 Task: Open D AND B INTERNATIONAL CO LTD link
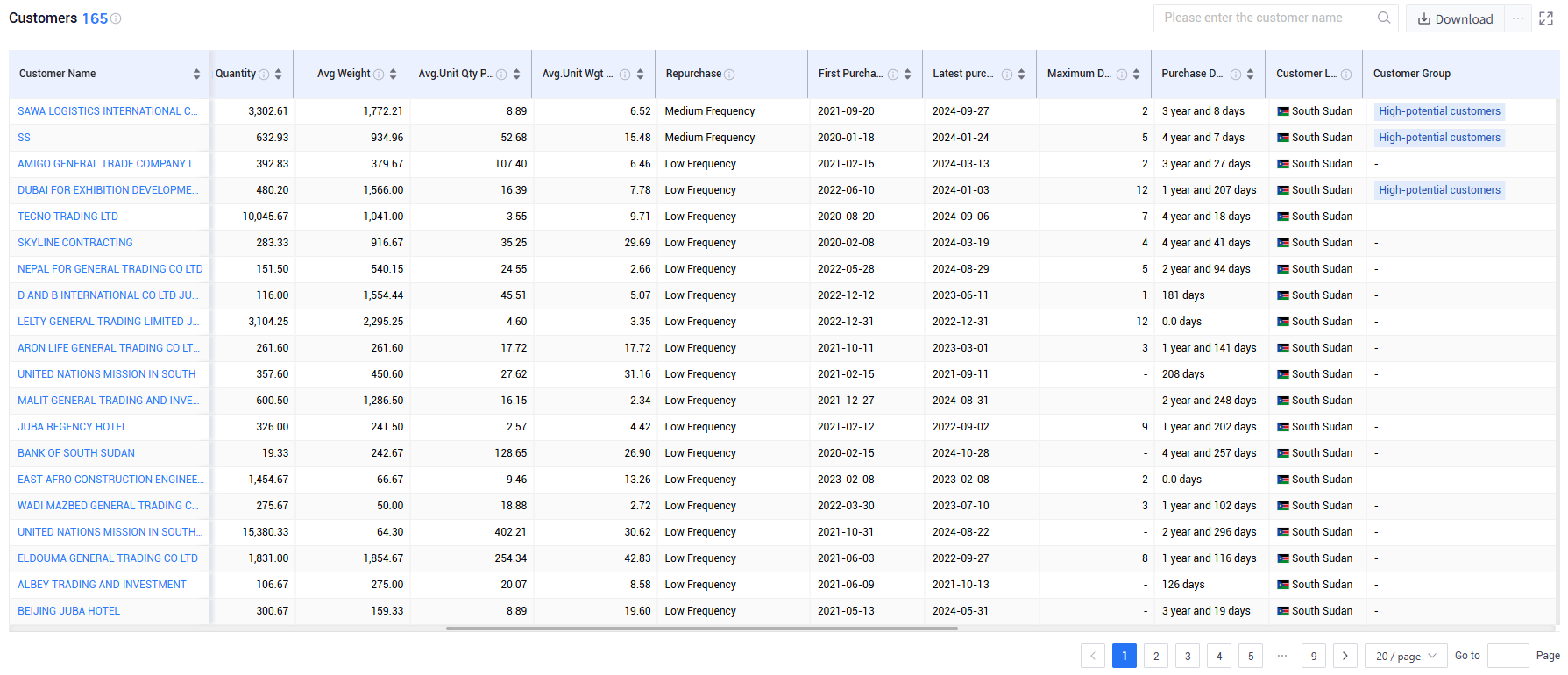[x=108, y=295]
